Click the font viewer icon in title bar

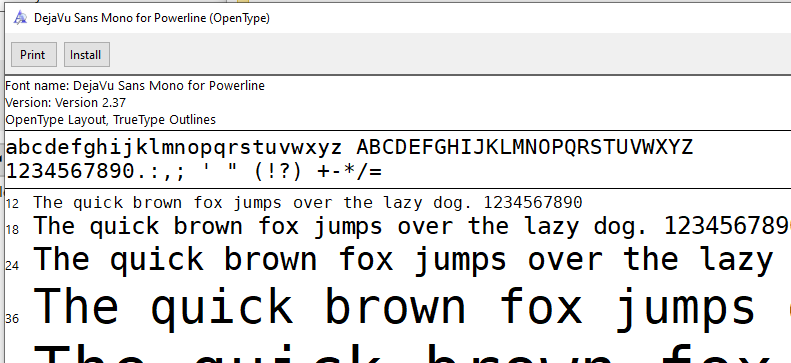point(20,18)
